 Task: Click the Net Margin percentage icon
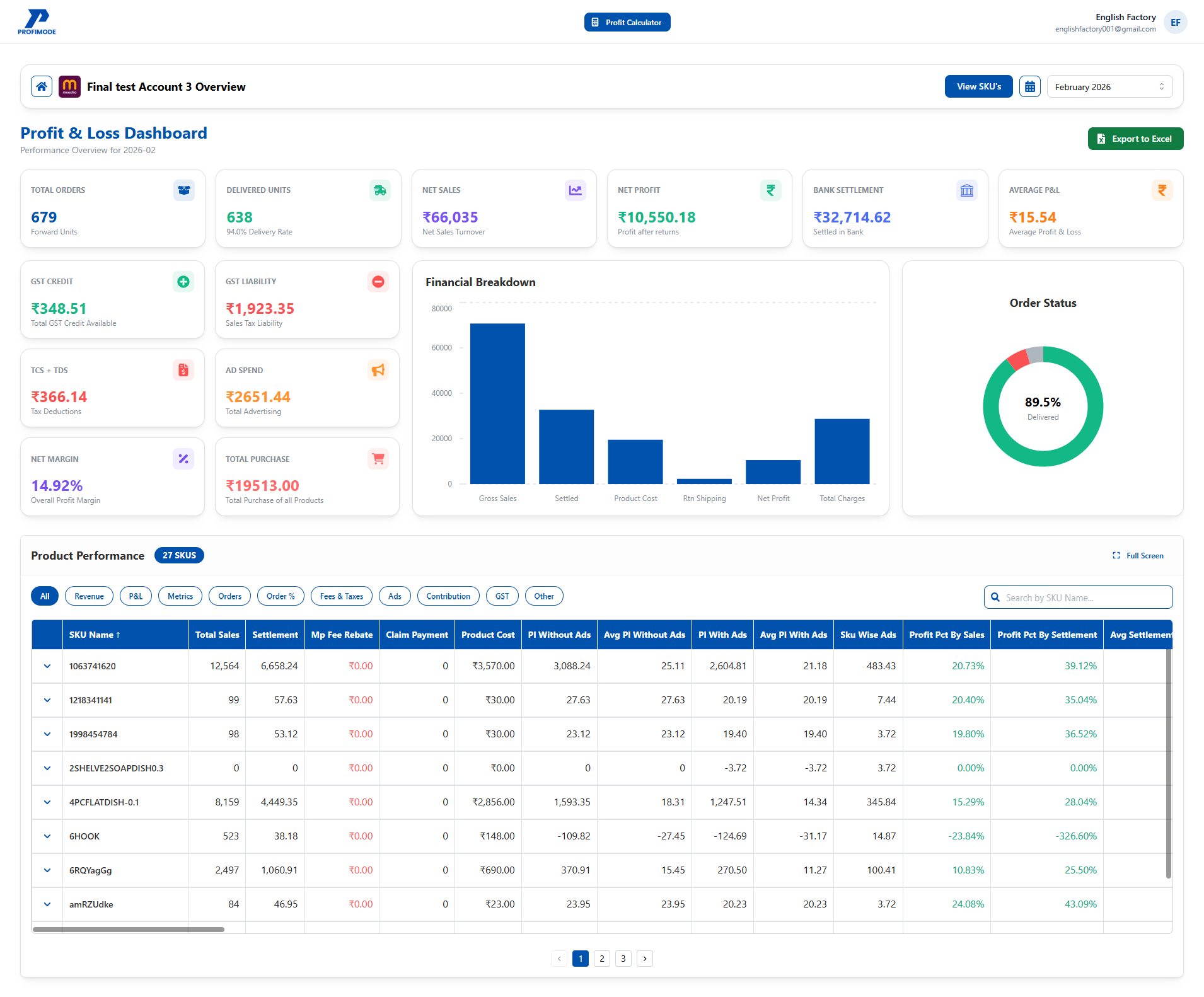click(x=183, y=459)
